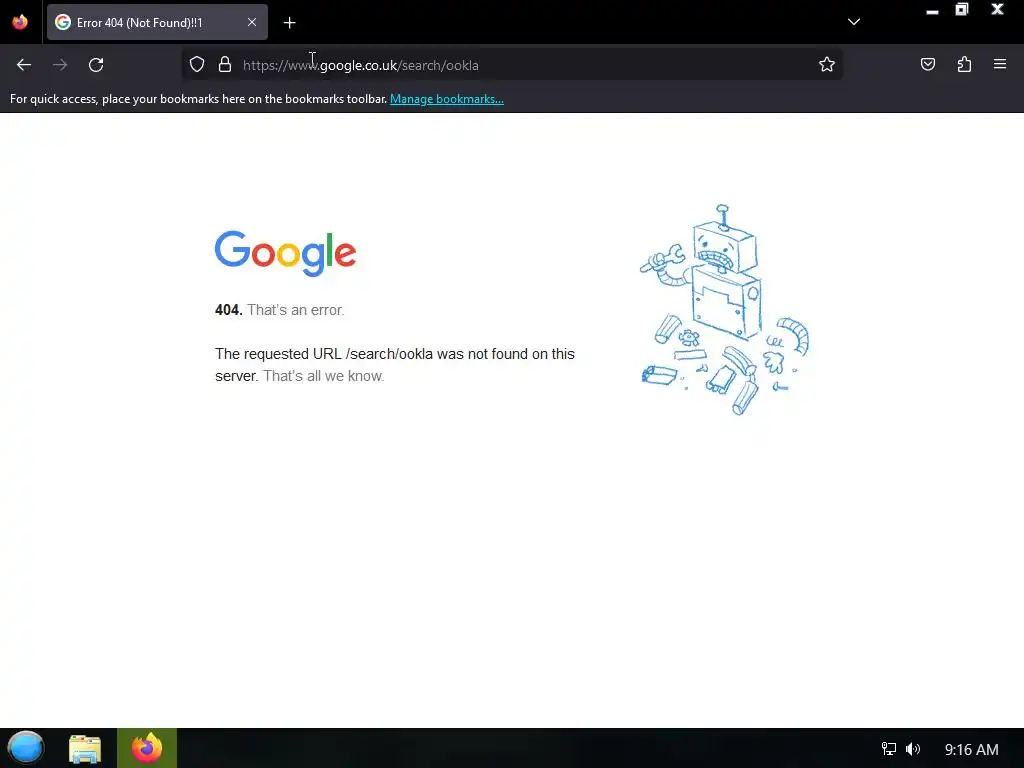Select the Error 404 (Not Found) tab
The width and height of the screenshot is (1024, 768).
[x=157, y=22]
